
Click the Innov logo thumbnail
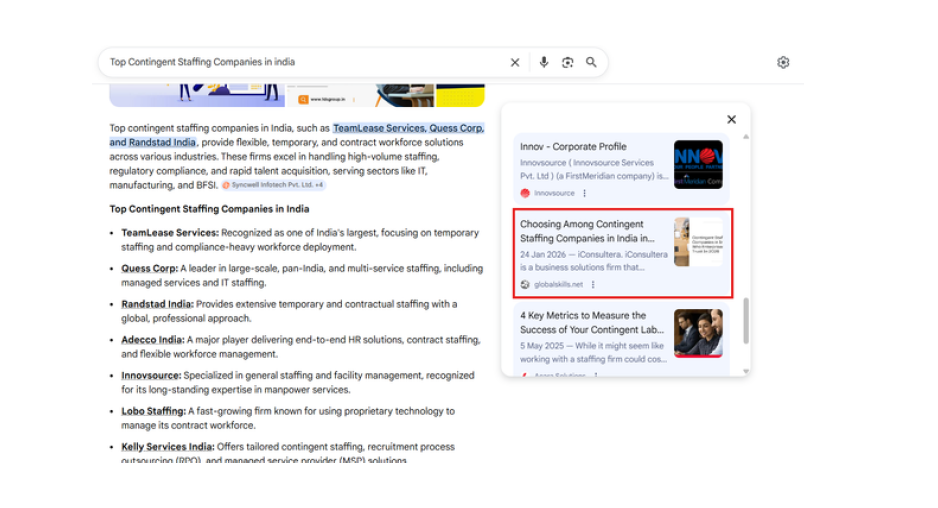coord(698,164)
